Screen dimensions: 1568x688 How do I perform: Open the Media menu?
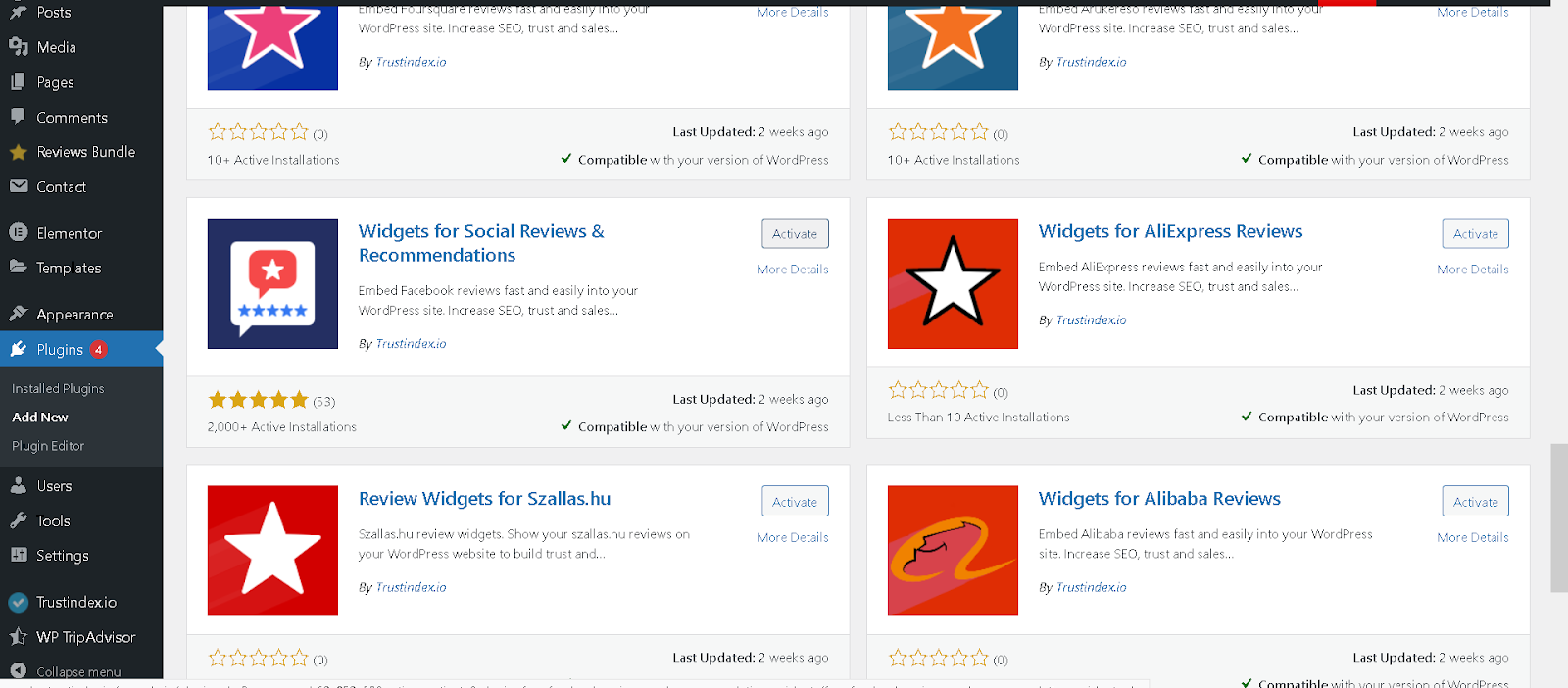click(56, 47)
